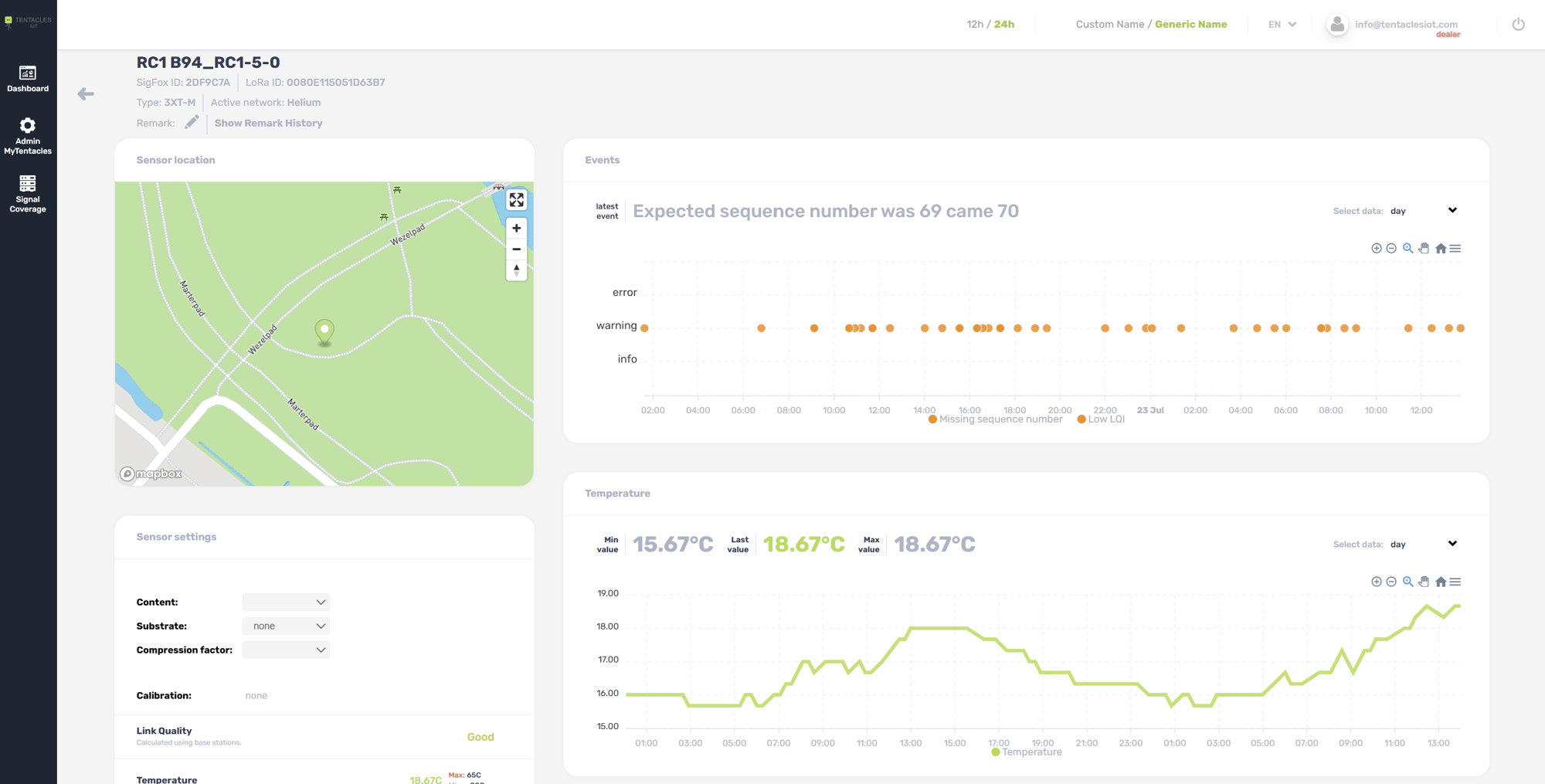Click the 23 Jul date label on Events axis
Image resolution: width=1545 pixels, height=784 pixels.
point(1150,410)
